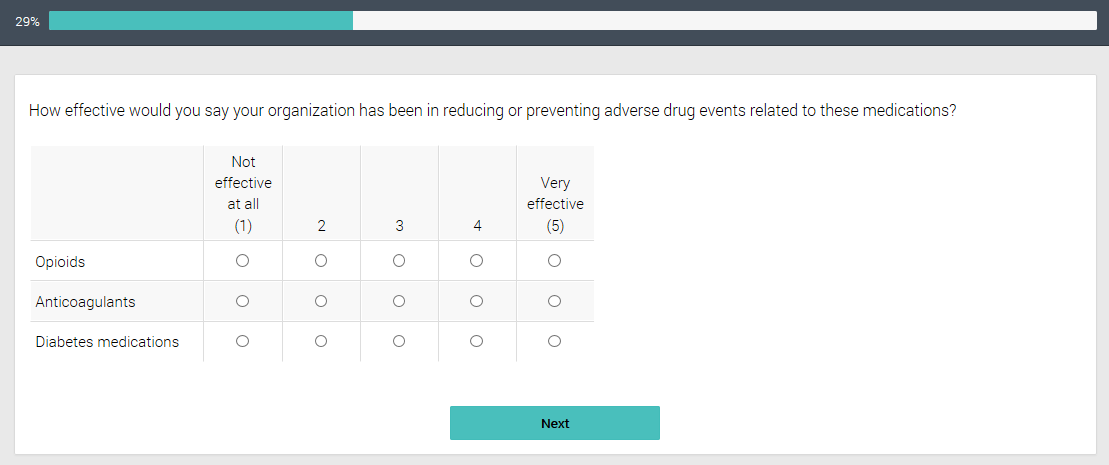Mark Anticoagulants as Very effective (5)
This screenshot has height=465, width=1109.
tap(555, 301)
